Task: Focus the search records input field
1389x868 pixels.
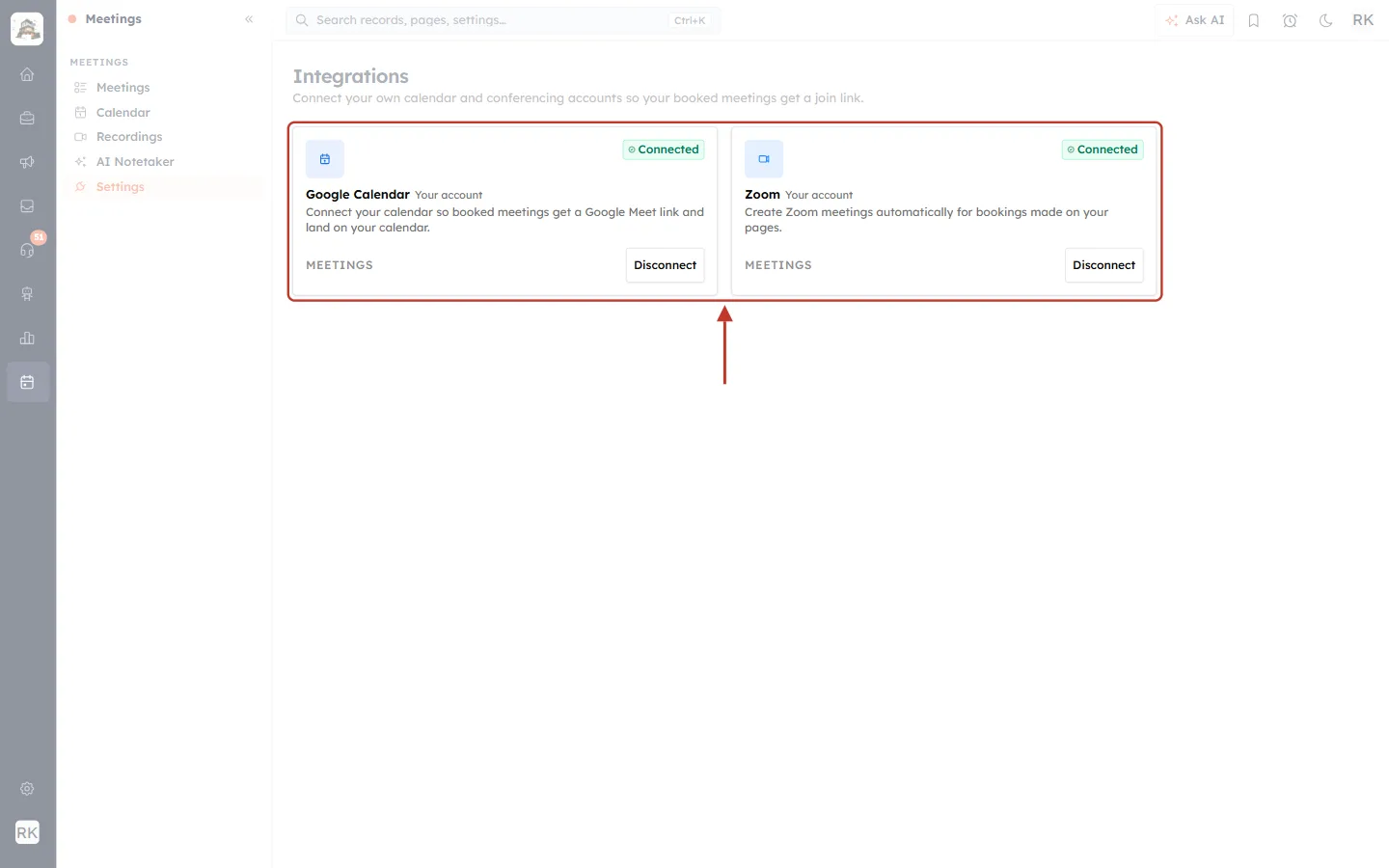Action: point(503,20)
